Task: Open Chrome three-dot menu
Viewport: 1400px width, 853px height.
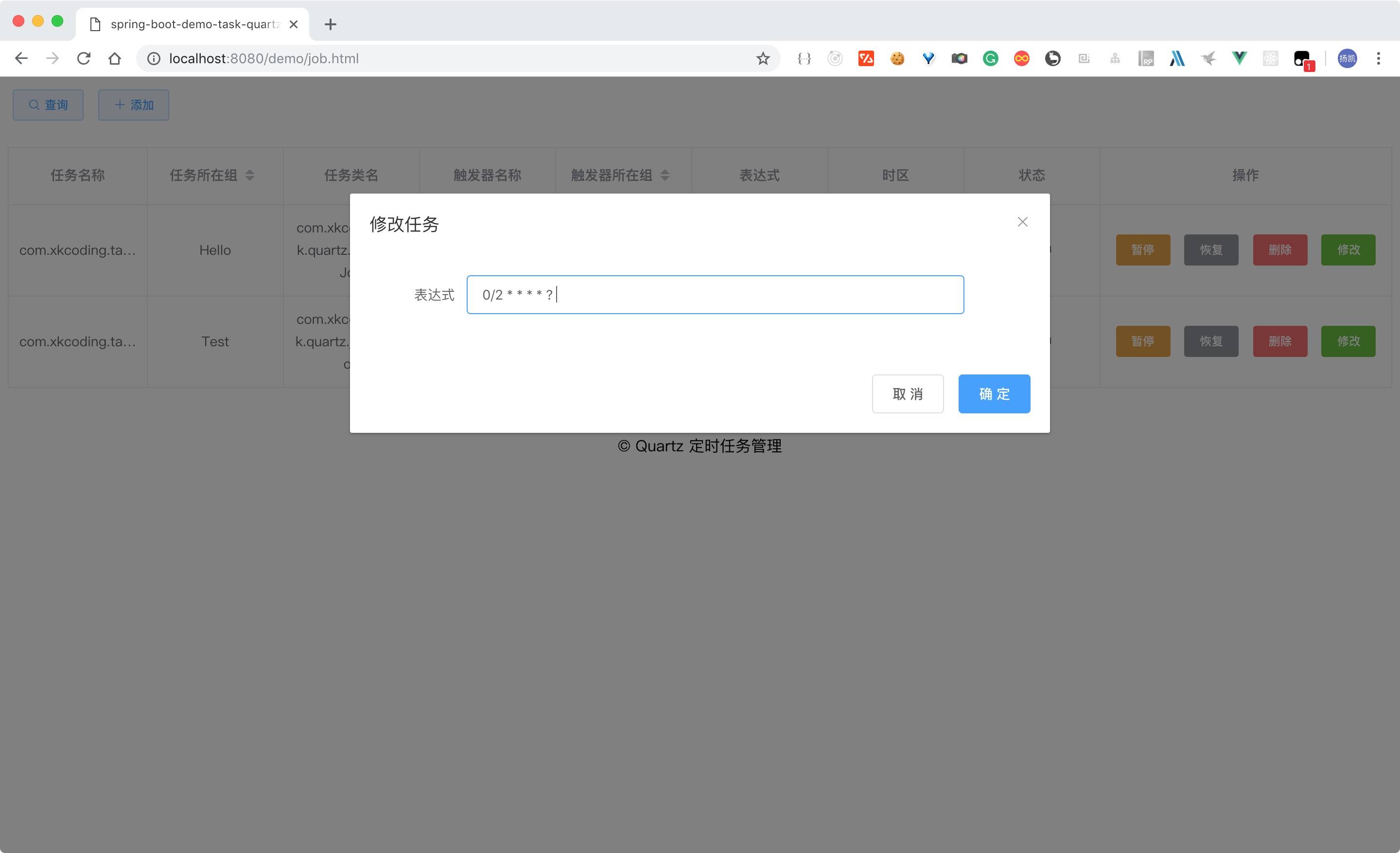Action: coord(1379,58)
